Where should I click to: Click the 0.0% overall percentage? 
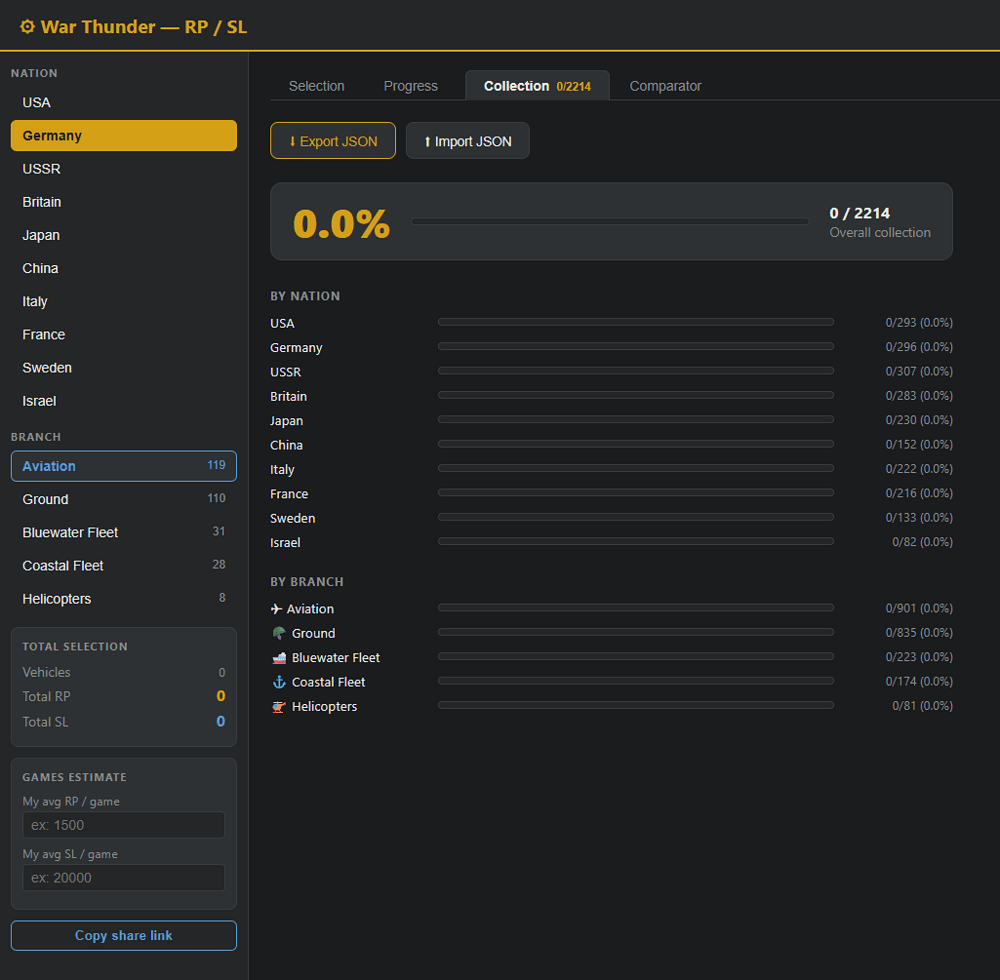(x=341, y=224)
